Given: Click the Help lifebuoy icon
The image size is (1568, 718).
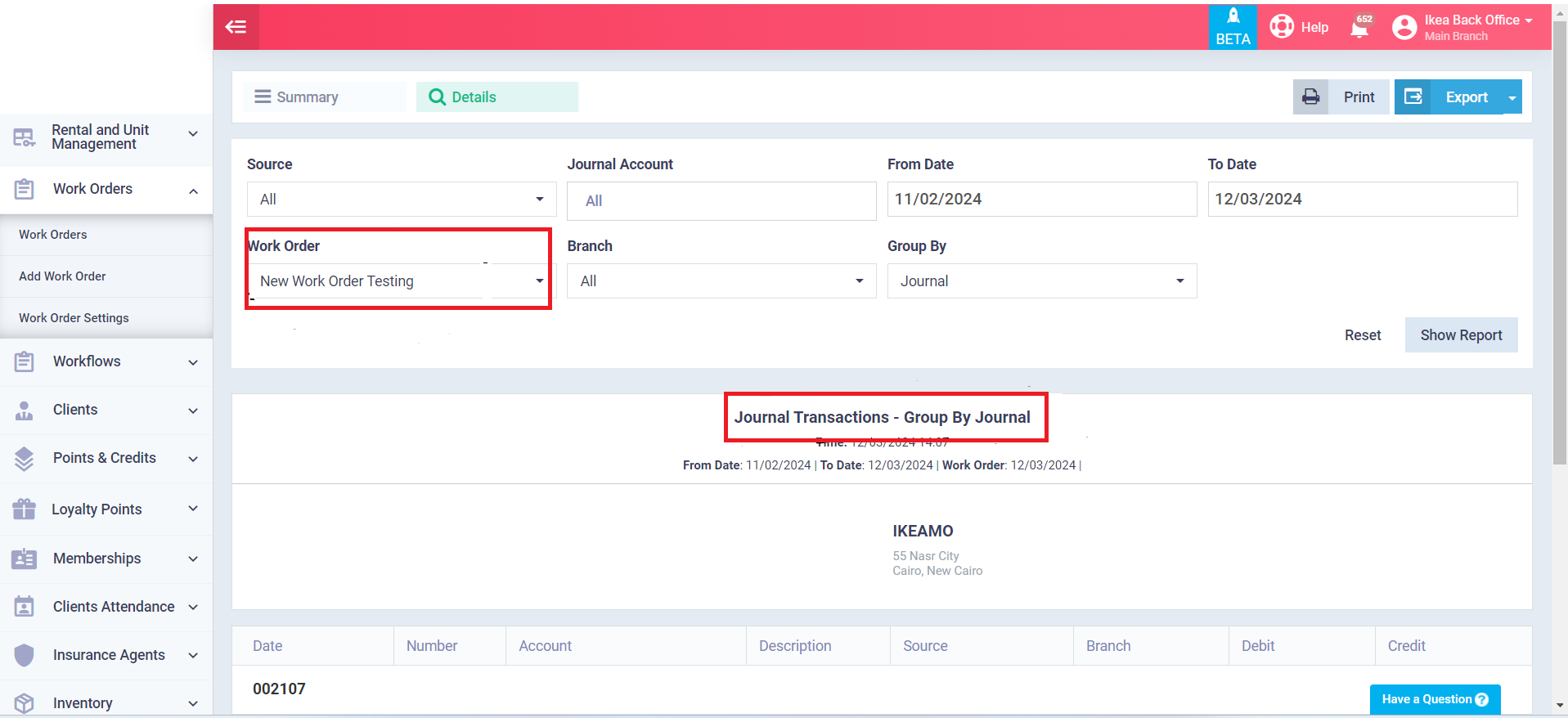Looking at the screenshot, I should pyautogui.click(x=1281, y=27).
